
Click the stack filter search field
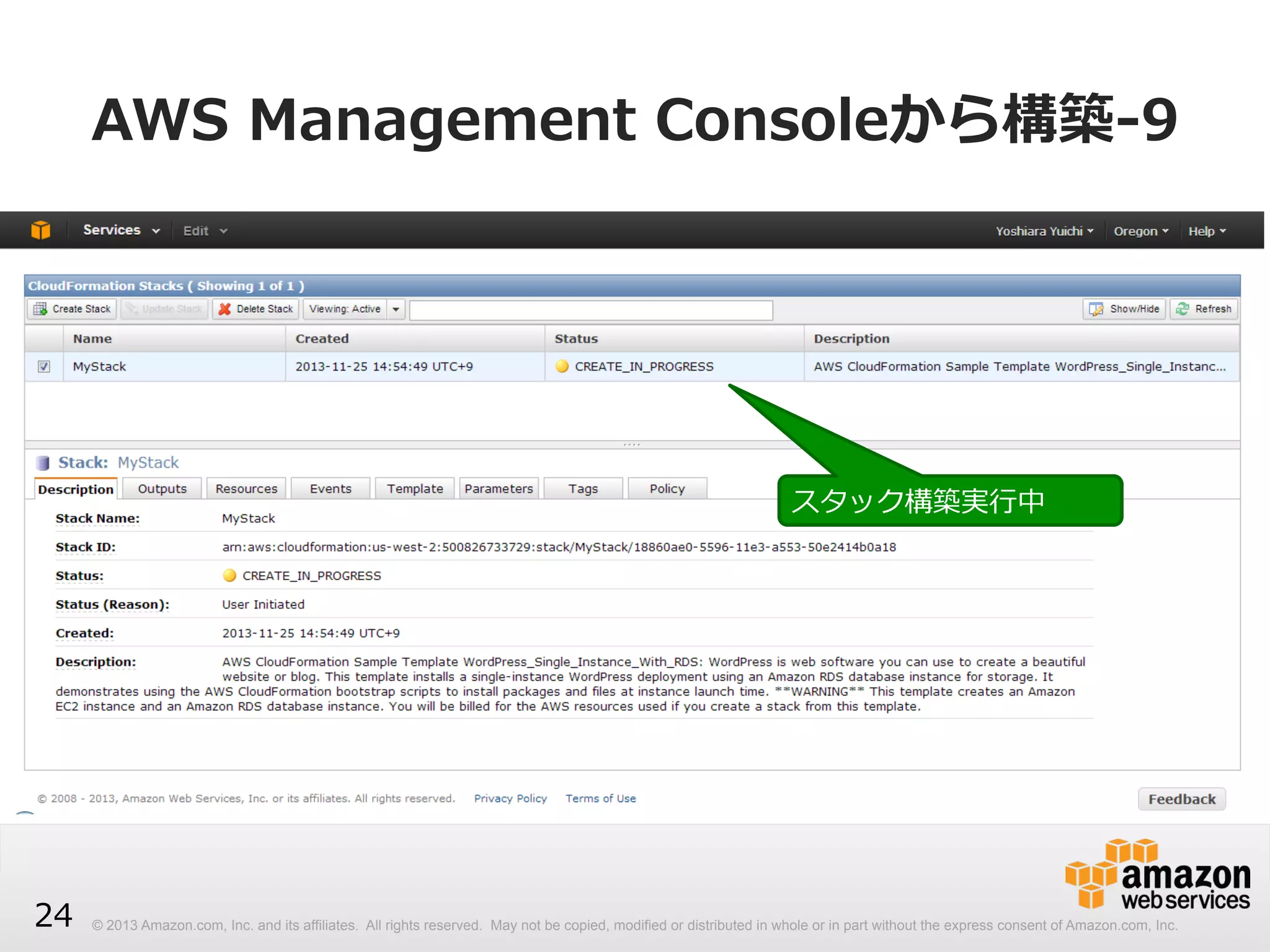click(591, 310)
